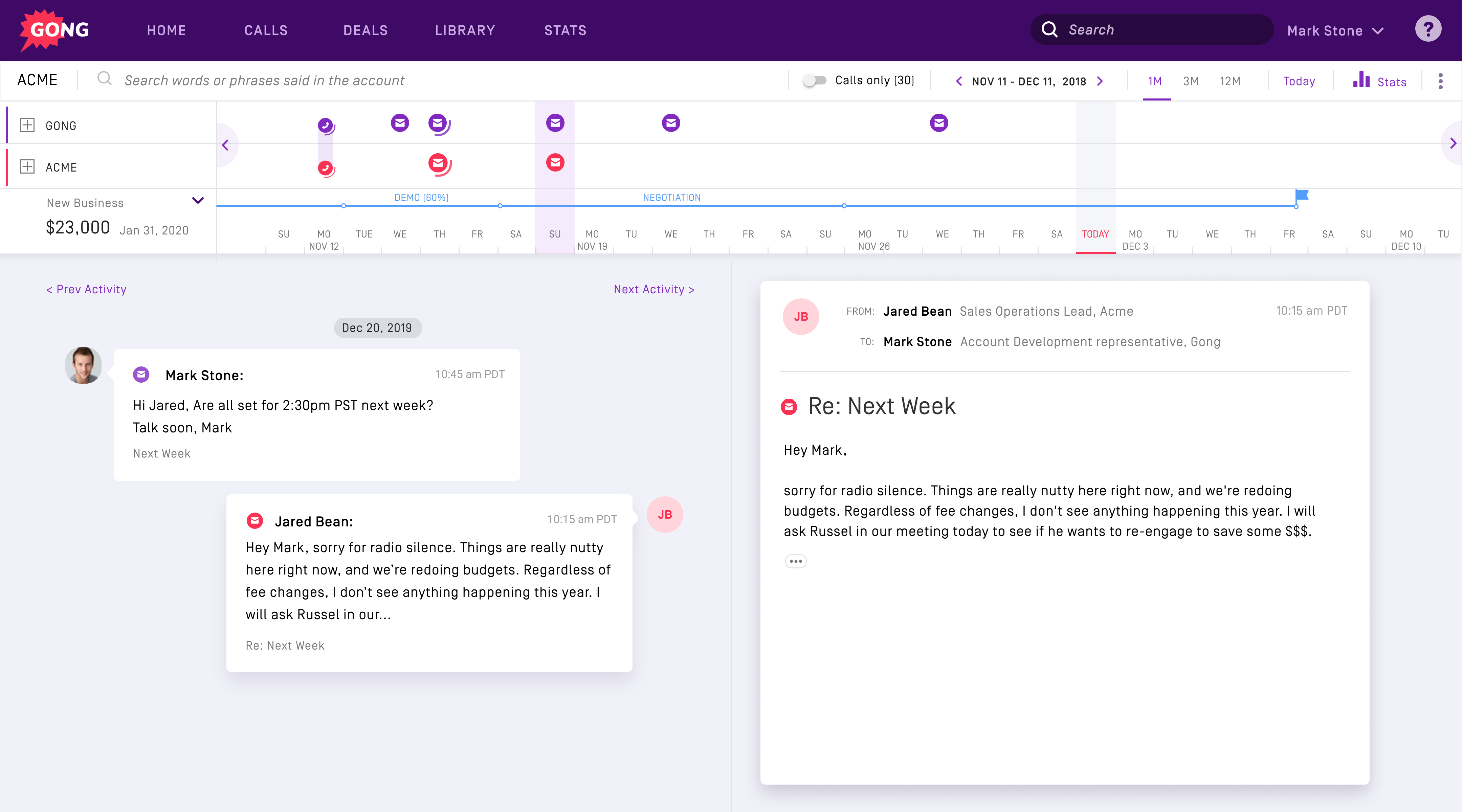Click the Jan 31, 2020 close date
The width and height of the screenshot is (1462, 812).
pyautogui.click(x=154, y=230)
